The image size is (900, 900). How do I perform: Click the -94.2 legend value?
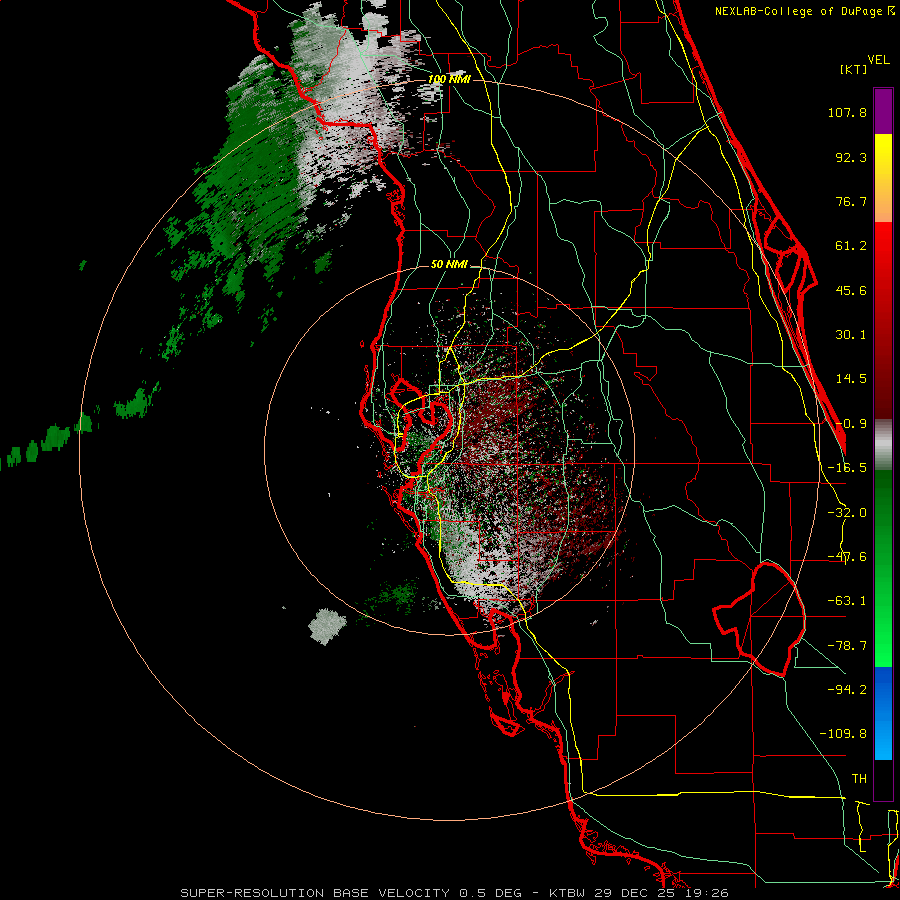(847, 689)
